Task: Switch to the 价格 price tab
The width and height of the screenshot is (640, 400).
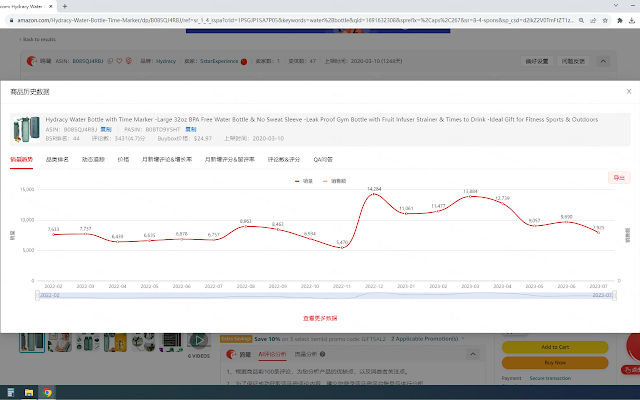Action: coord(123,160)
